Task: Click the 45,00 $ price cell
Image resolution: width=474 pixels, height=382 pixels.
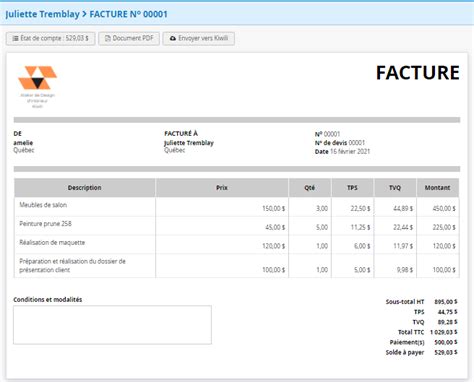Action: point(275,227)
